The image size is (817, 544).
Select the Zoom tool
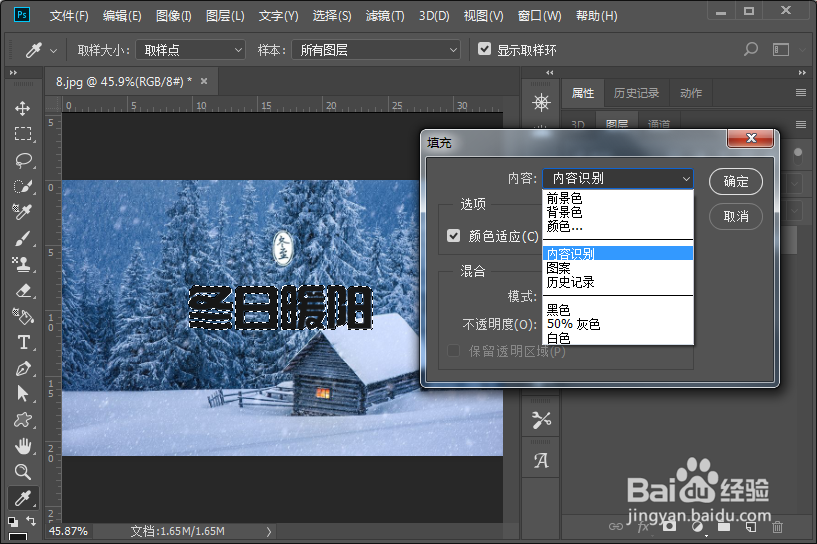coord(22,472)
